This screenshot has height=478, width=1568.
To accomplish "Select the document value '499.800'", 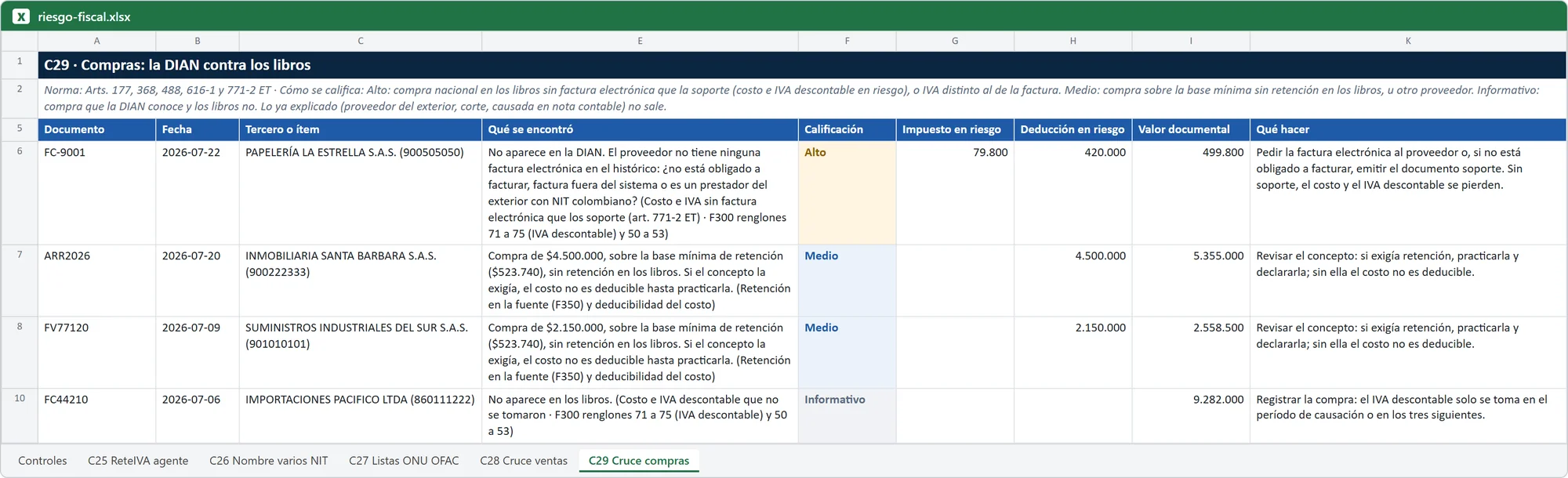I will pyautogui.click(x=1191, y=193).
